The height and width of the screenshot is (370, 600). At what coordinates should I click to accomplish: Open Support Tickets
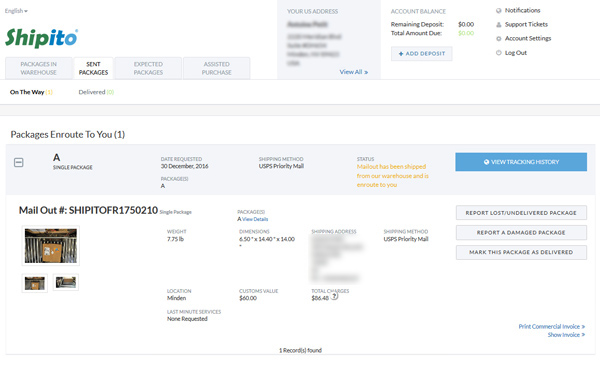pyautogui.click(x=526, y=24)
